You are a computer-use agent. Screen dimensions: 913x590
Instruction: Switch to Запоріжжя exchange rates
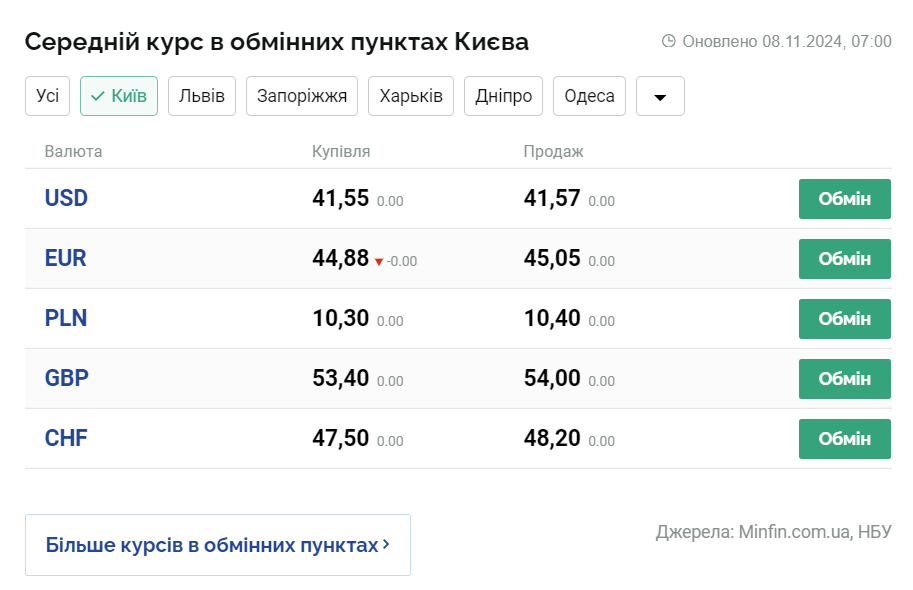tap(302, 96)
